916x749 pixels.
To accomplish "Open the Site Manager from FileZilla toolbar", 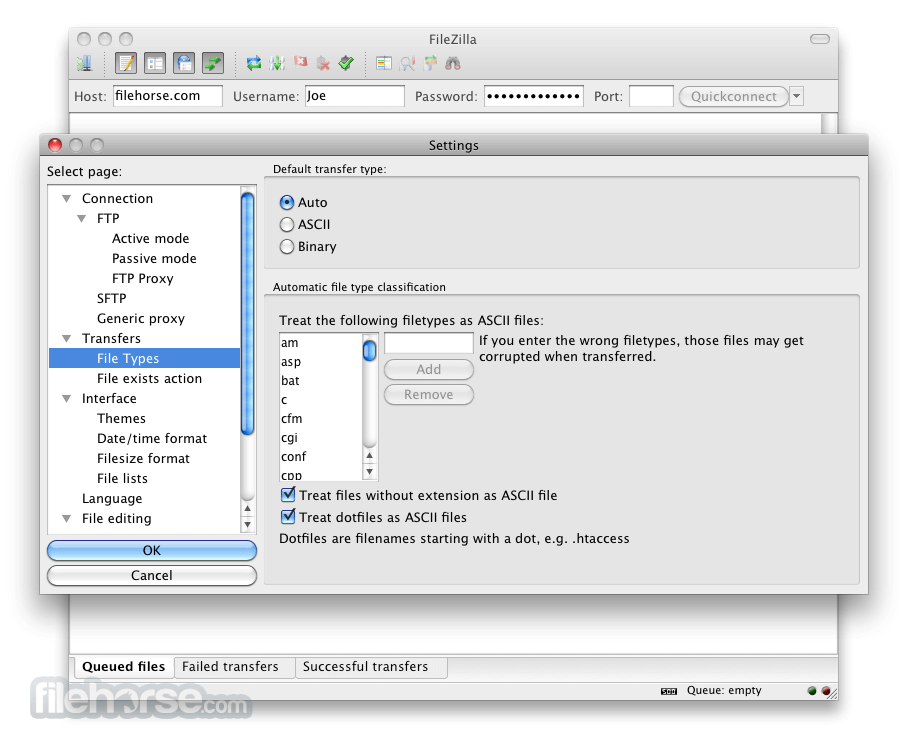I will coord(85,63).
